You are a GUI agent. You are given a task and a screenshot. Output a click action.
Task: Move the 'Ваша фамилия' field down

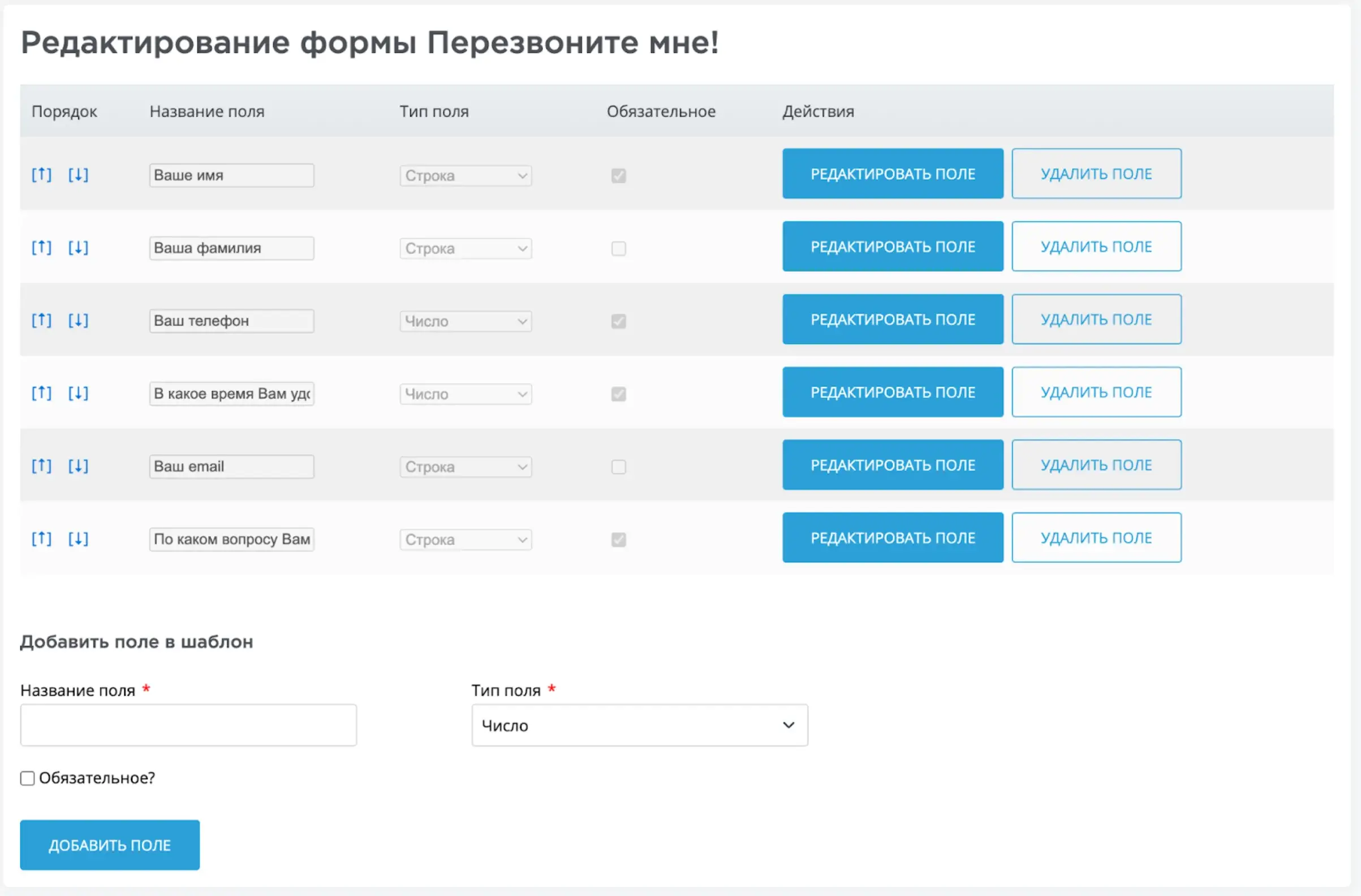click(x=78, y=248)
